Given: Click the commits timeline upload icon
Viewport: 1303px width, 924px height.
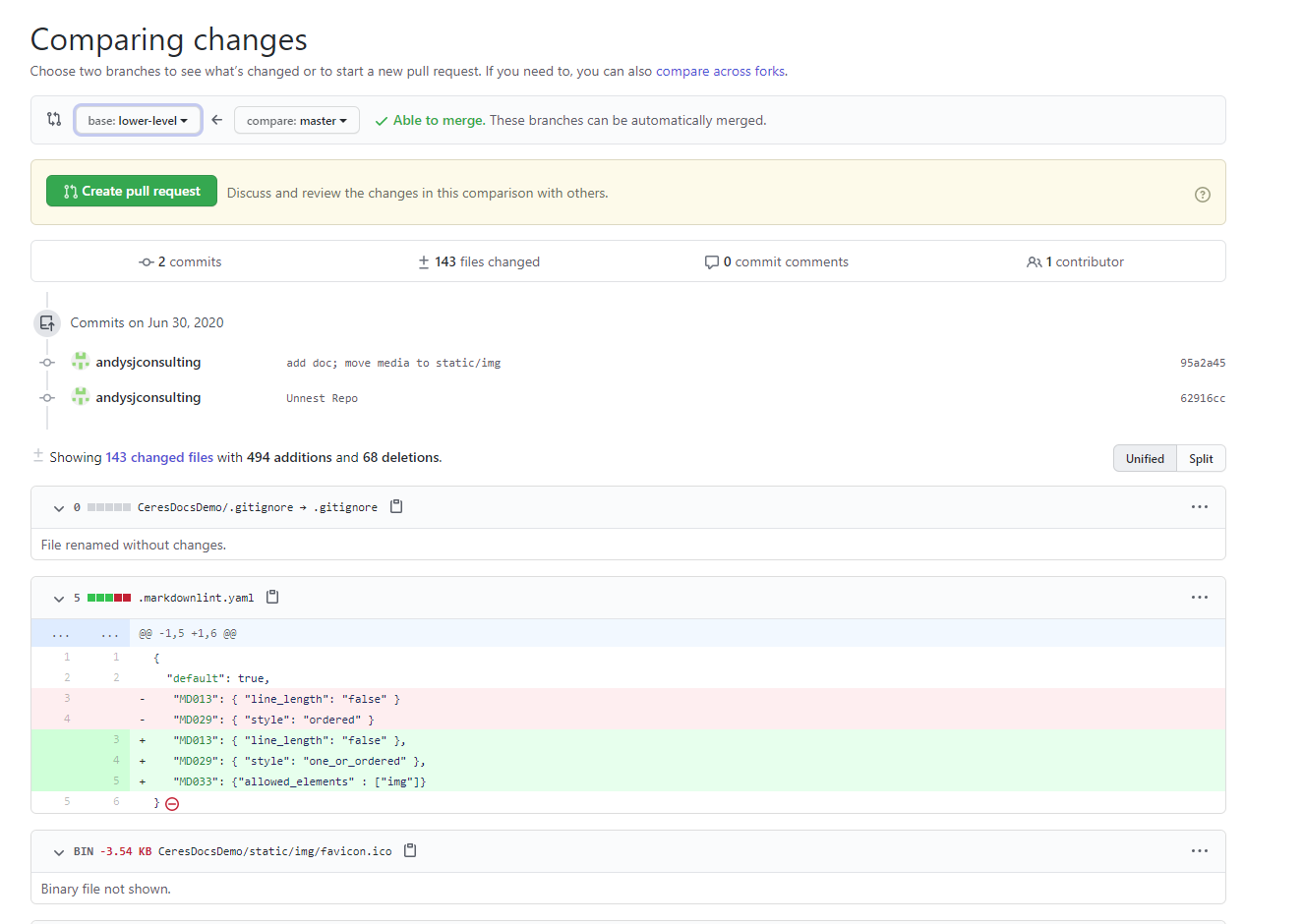Looking at the screenshot, I should pyautogui.click(x=46, y=322).
